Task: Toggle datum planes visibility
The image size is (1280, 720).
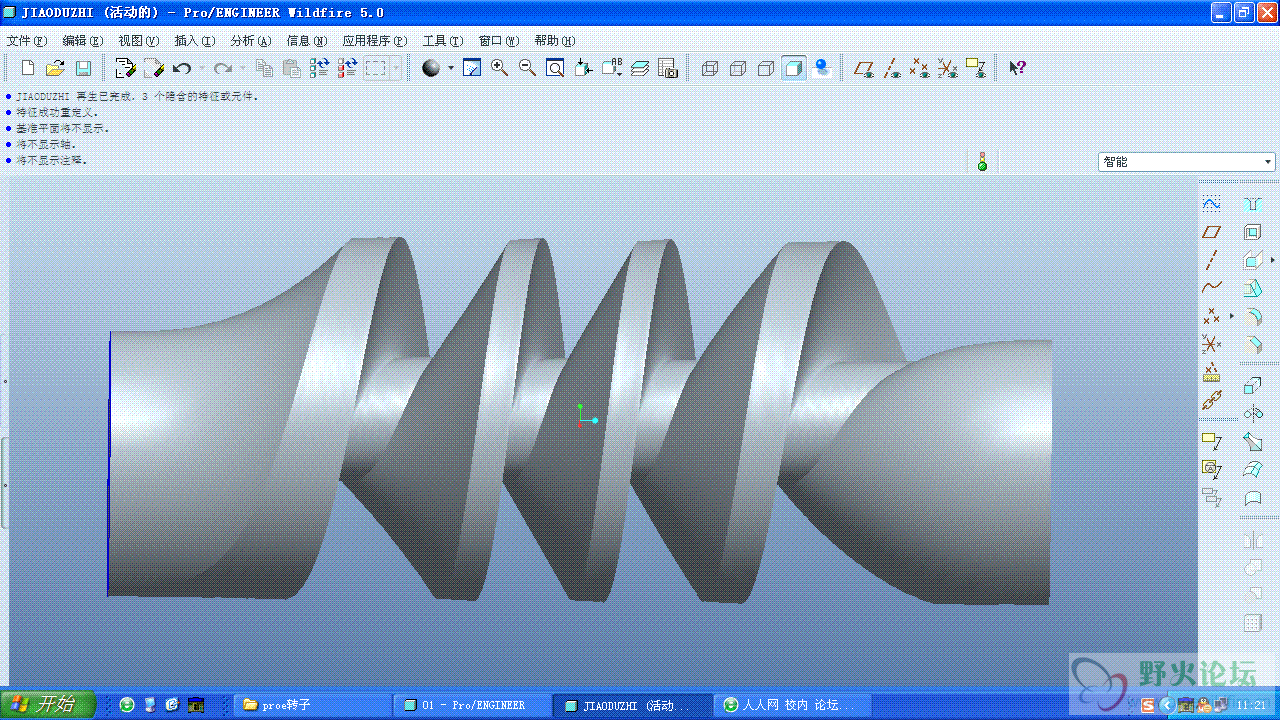Action: tap(864, 68)
